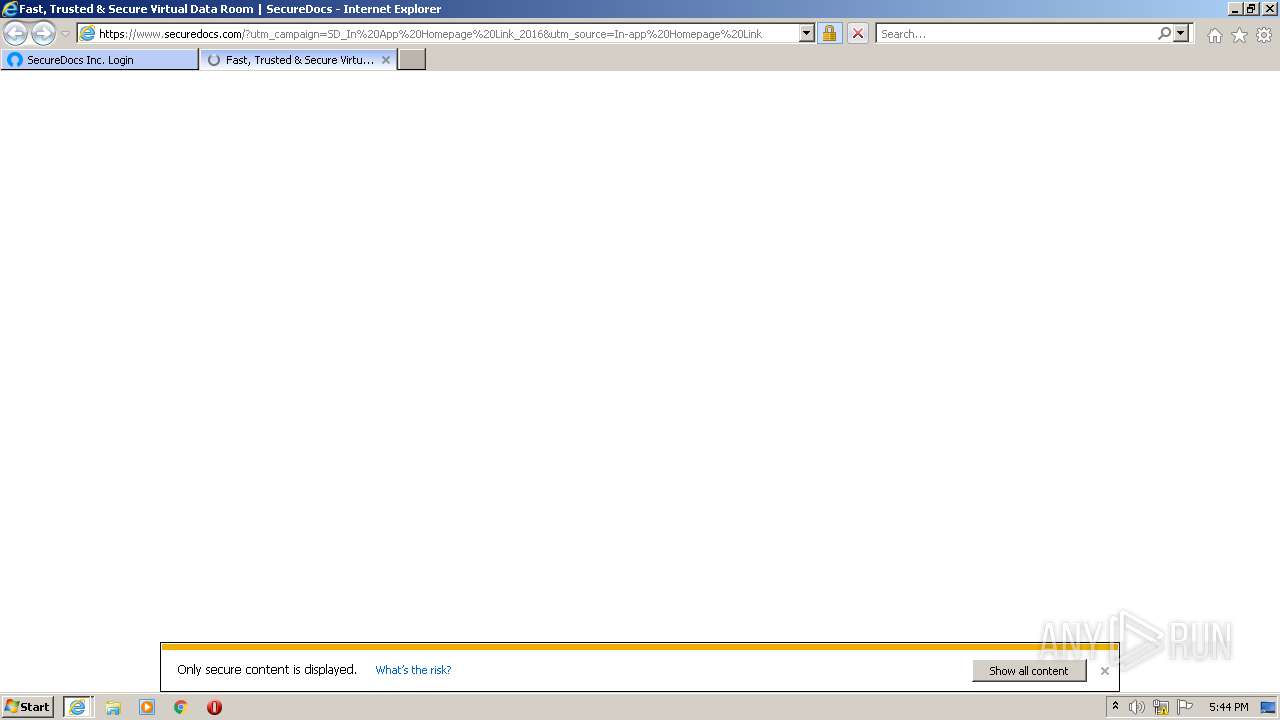Viewport: 1280px width, 720px height.
Task: Open the Google Chrome taskbar icon
Action: point(180,707)
